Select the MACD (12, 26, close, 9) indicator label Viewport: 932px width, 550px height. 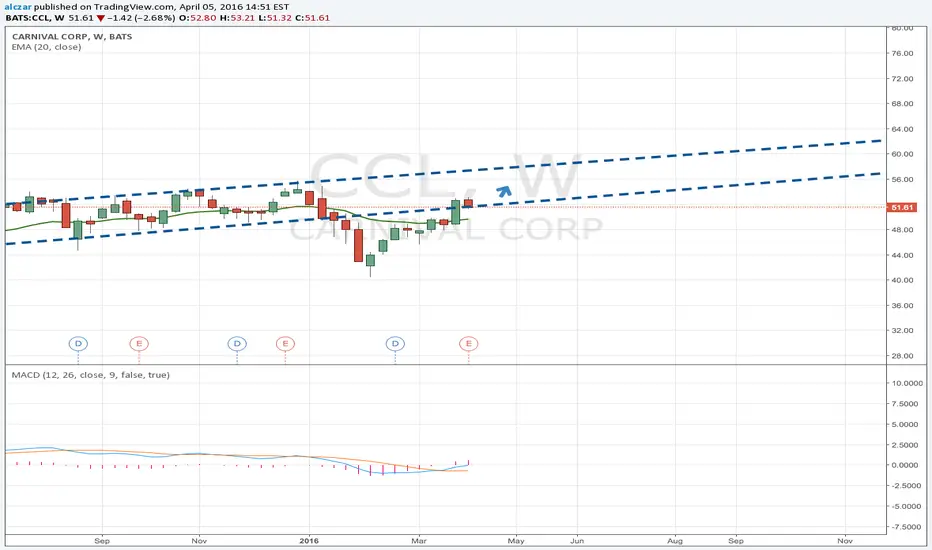[x=90, y=375]
